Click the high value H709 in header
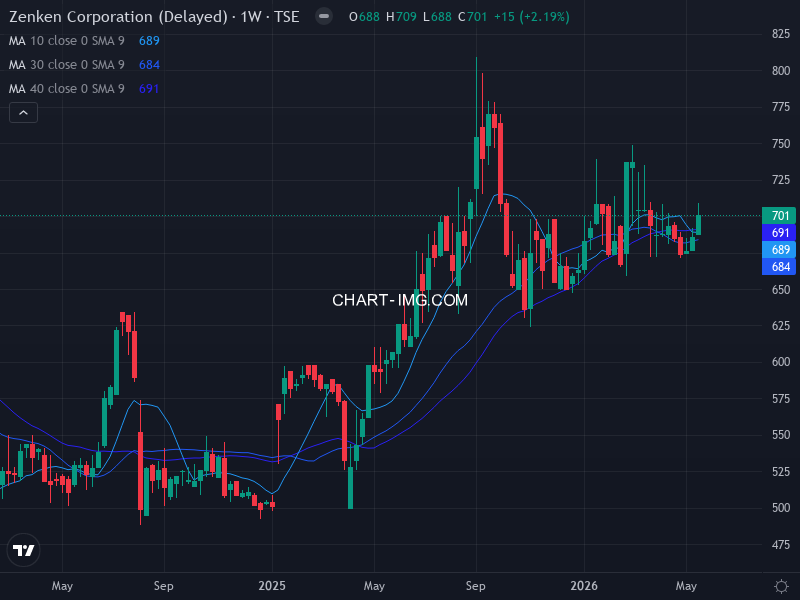This screenshot has width=800, height=600. (401, 17)
